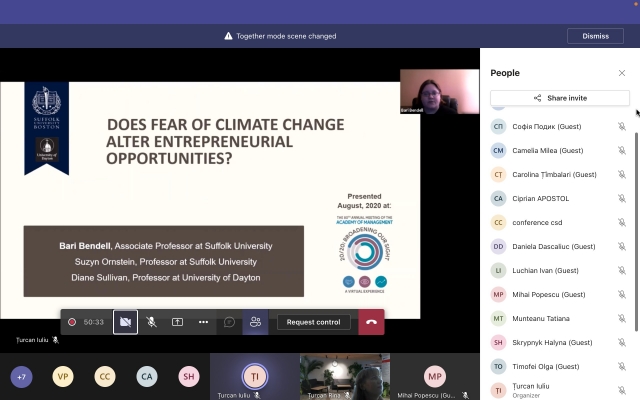Open the +7 more participants bubble
The width and height of the screenshot is (640, 400).
click(21, 376)
